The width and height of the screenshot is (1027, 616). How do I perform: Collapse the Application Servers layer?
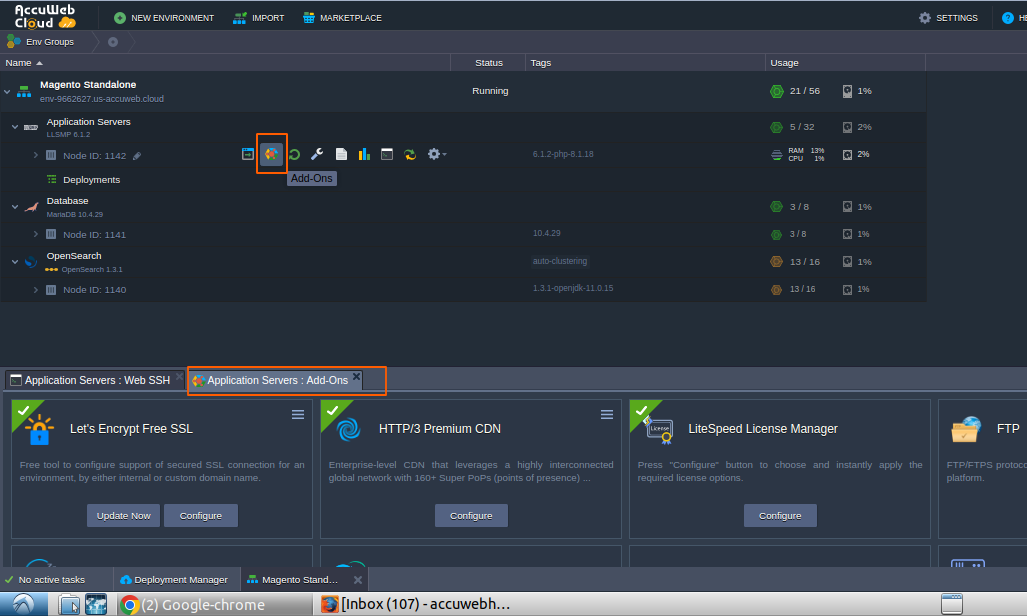15,127
